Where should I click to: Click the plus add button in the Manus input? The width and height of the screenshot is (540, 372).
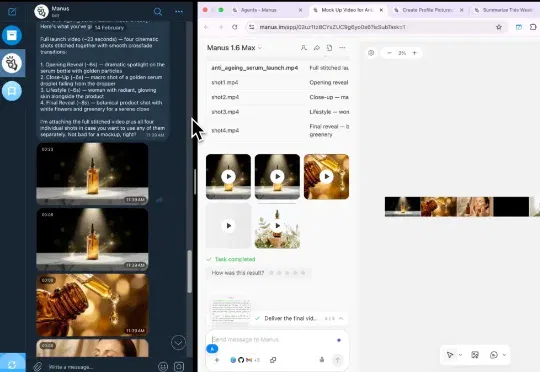[217, 360]
